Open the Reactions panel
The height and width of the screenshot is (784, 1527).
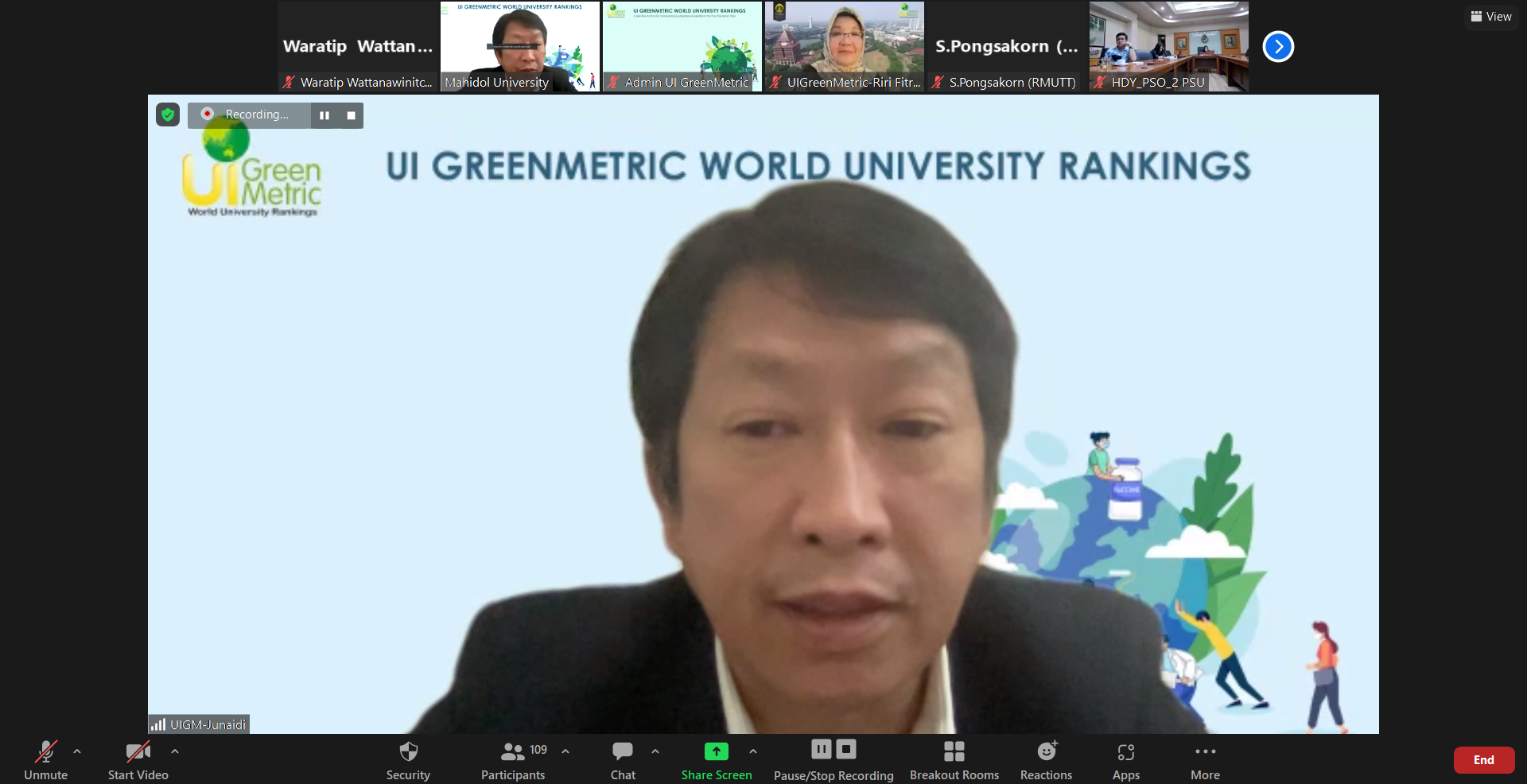[x=1046, y=751]
